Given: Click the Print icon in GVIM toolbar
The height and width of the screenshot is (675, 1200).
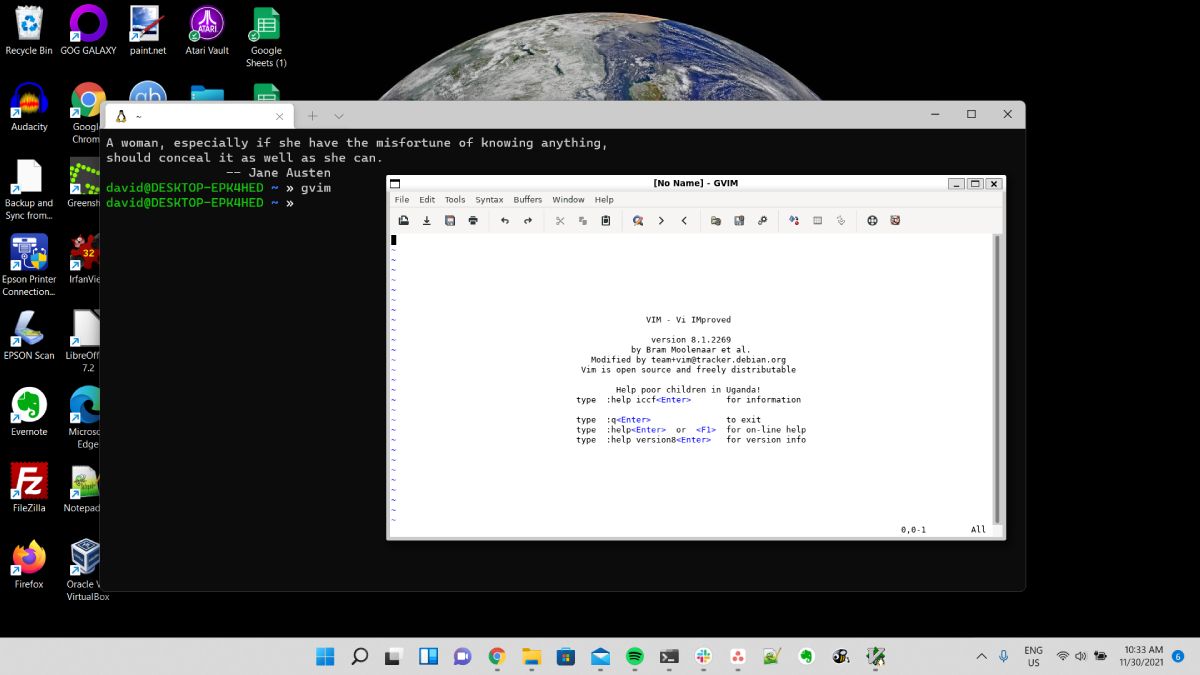Looking at the screenshot, I should (473, 220).
